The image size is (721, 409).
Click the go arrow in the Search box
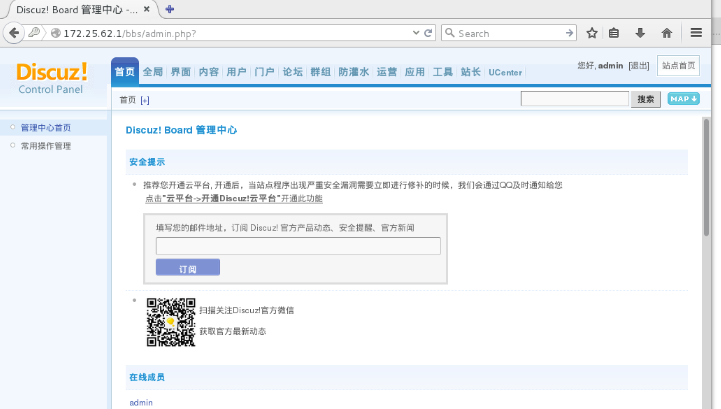[x=569, y=33]
